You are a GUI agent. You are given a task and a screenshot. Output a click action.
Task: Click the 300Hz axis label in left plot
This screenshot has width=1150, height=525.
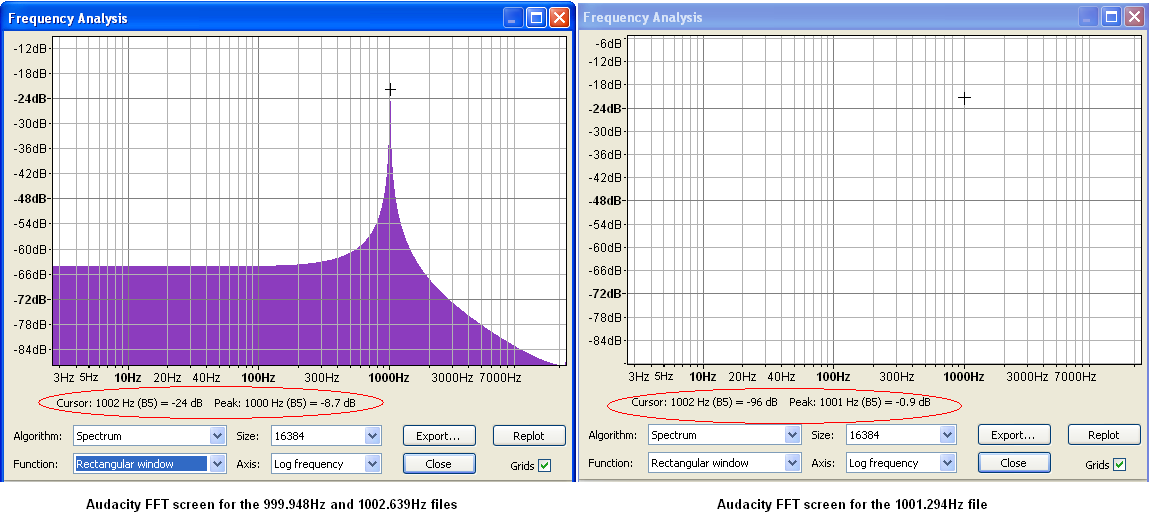point(322,377)
